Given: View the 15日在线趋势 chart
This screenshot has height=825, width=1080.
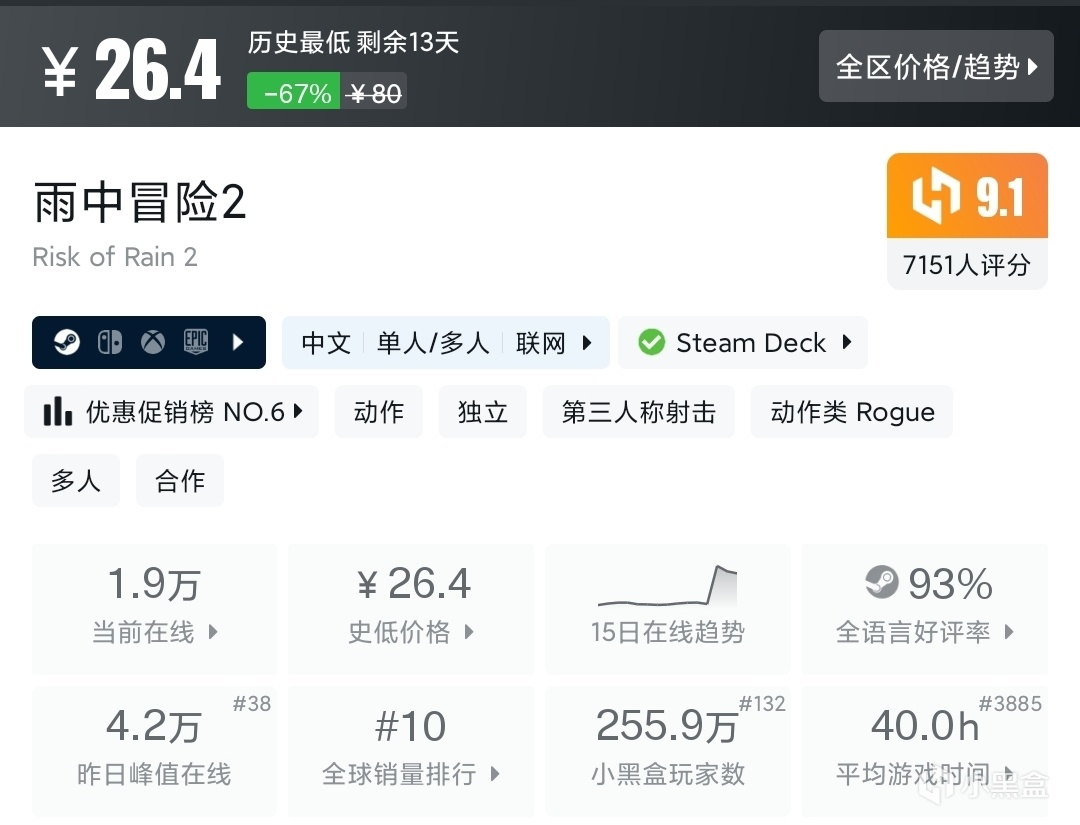Looking at the screenshot, I should point(667,609).
